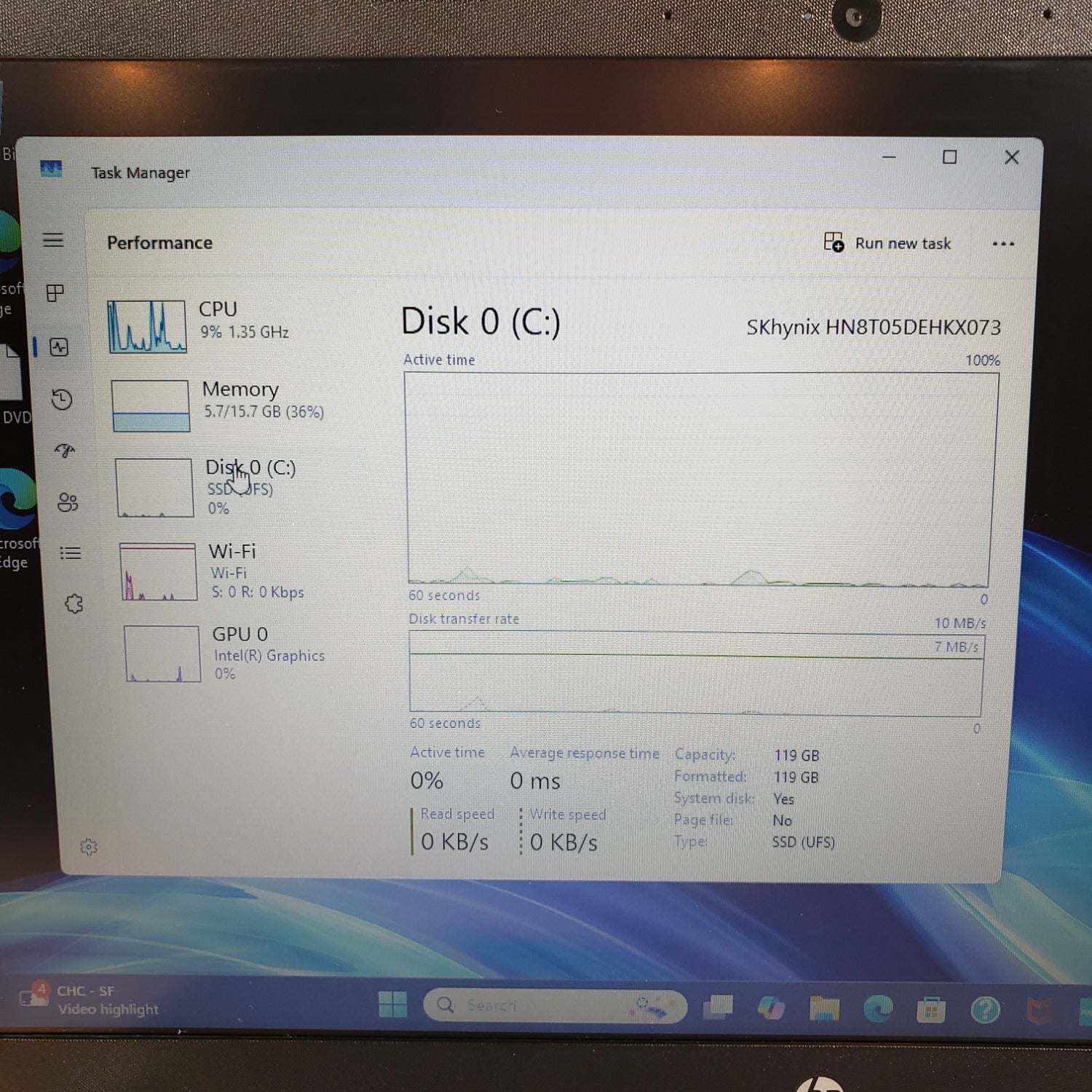
Task: Open File Explorer from the taskbar
Action: (824, 1008)
